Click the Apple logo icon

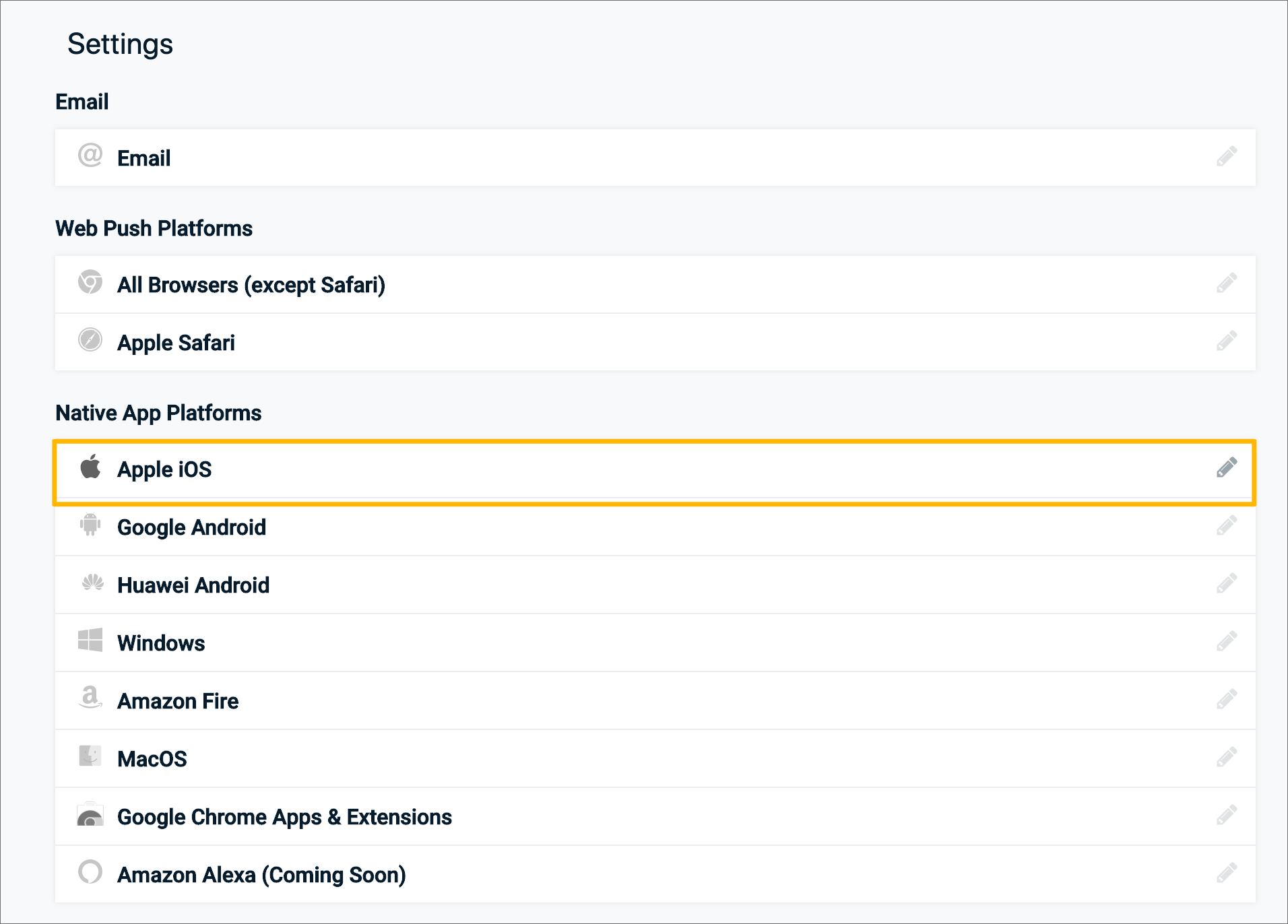90,466
